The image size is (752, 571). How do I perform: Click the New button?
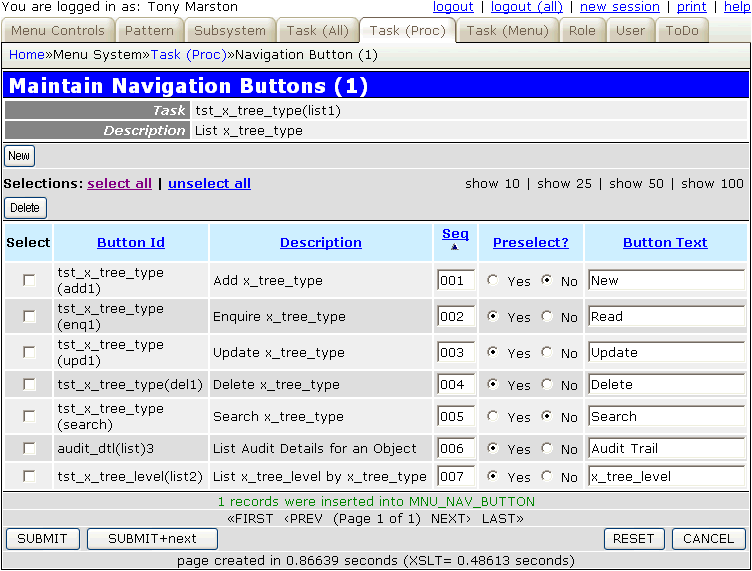19,156
